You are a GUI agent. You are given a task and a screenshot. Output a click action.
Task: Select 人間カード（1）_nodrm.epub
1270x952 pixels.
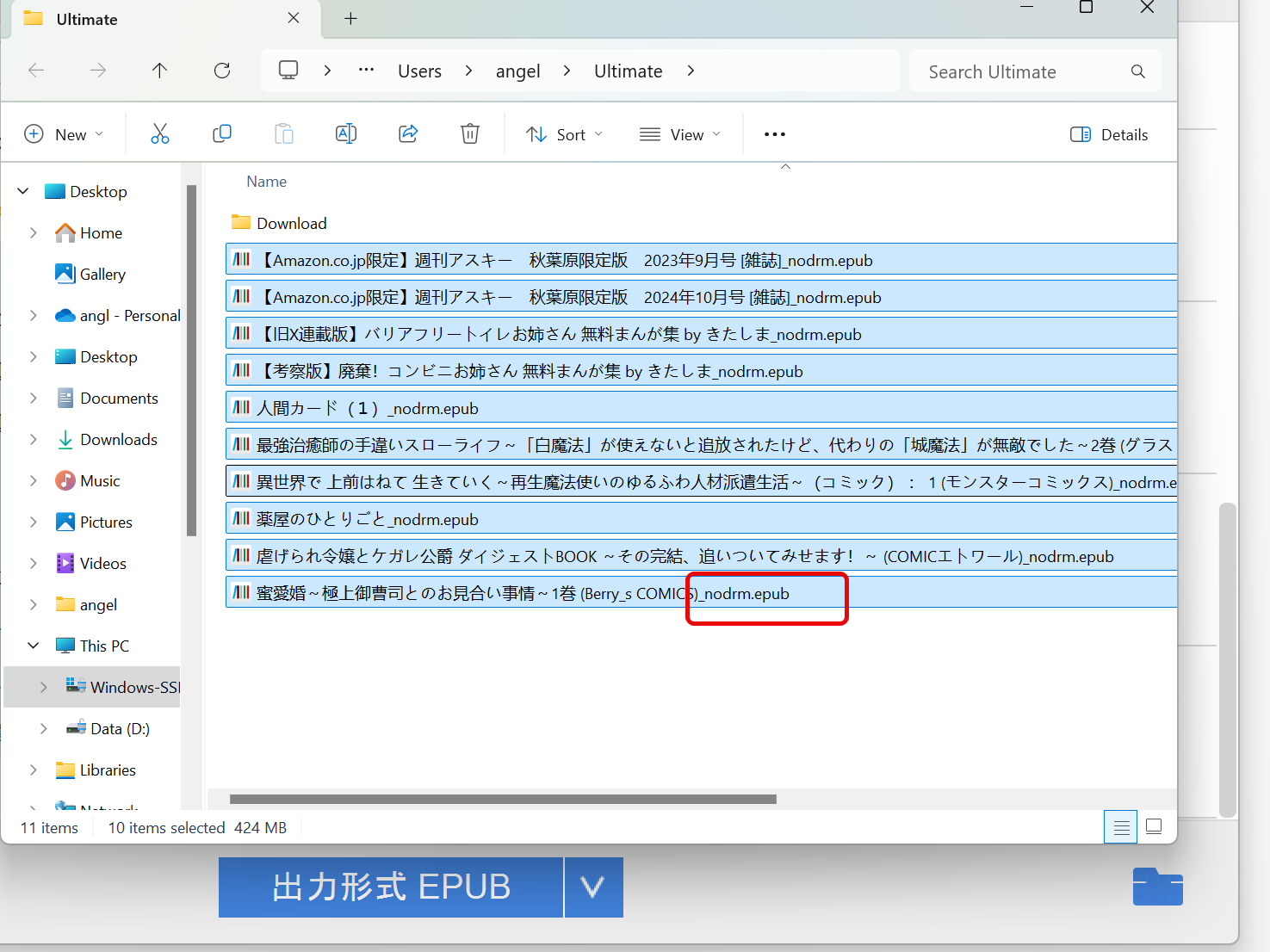701,408
